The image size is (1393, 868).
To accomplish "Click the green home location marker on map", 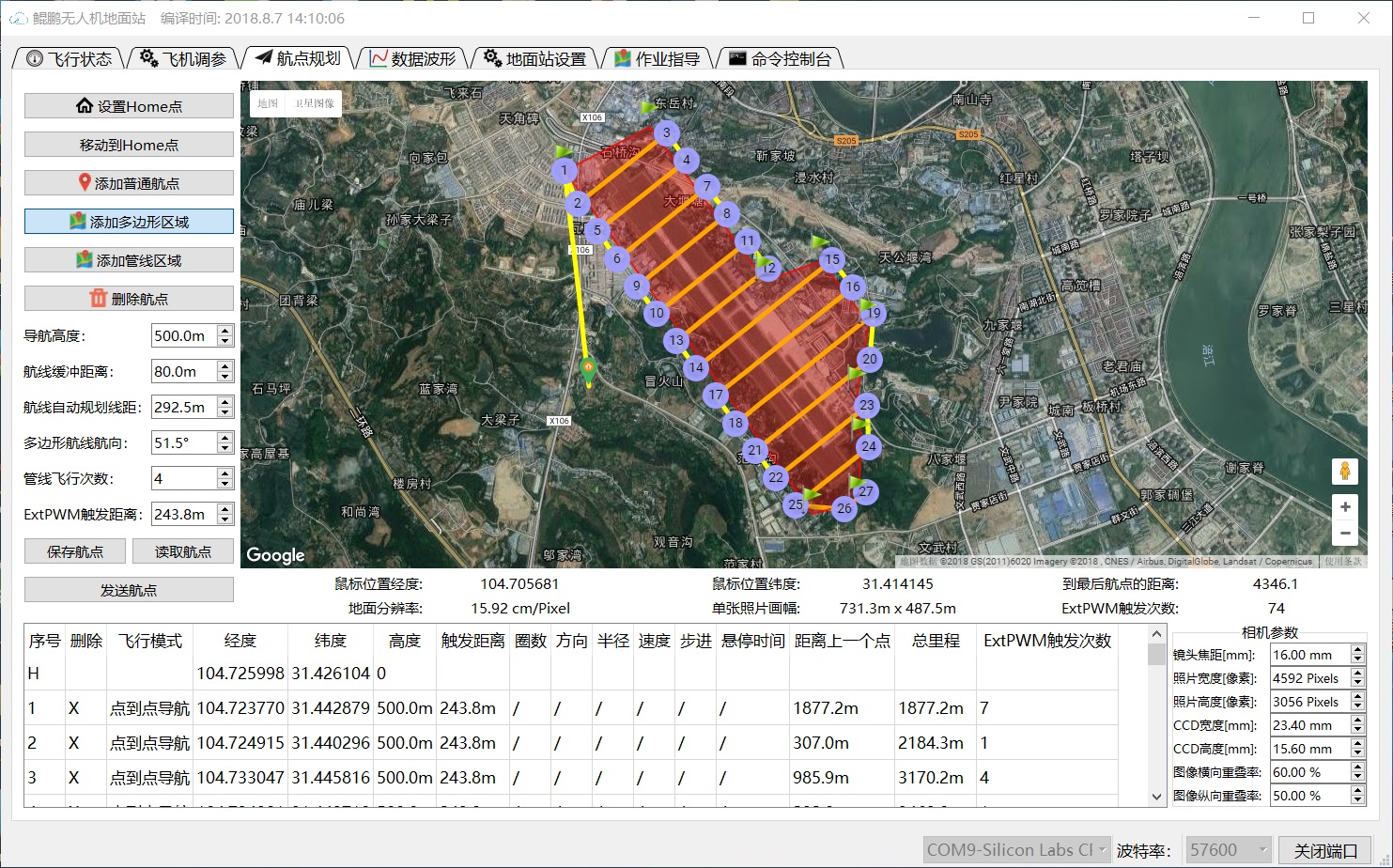I will click(588, 368).
